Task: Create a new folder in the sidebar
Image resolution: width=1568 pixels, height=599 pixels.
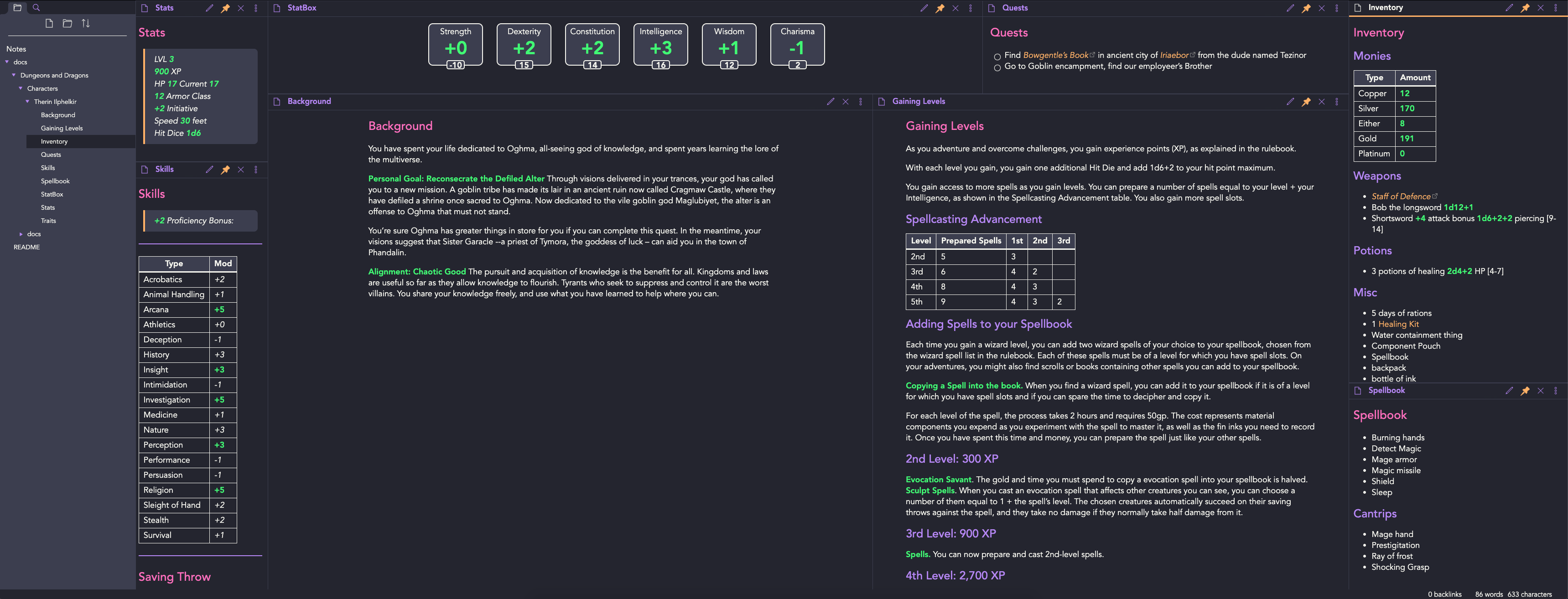Action: 67,23
